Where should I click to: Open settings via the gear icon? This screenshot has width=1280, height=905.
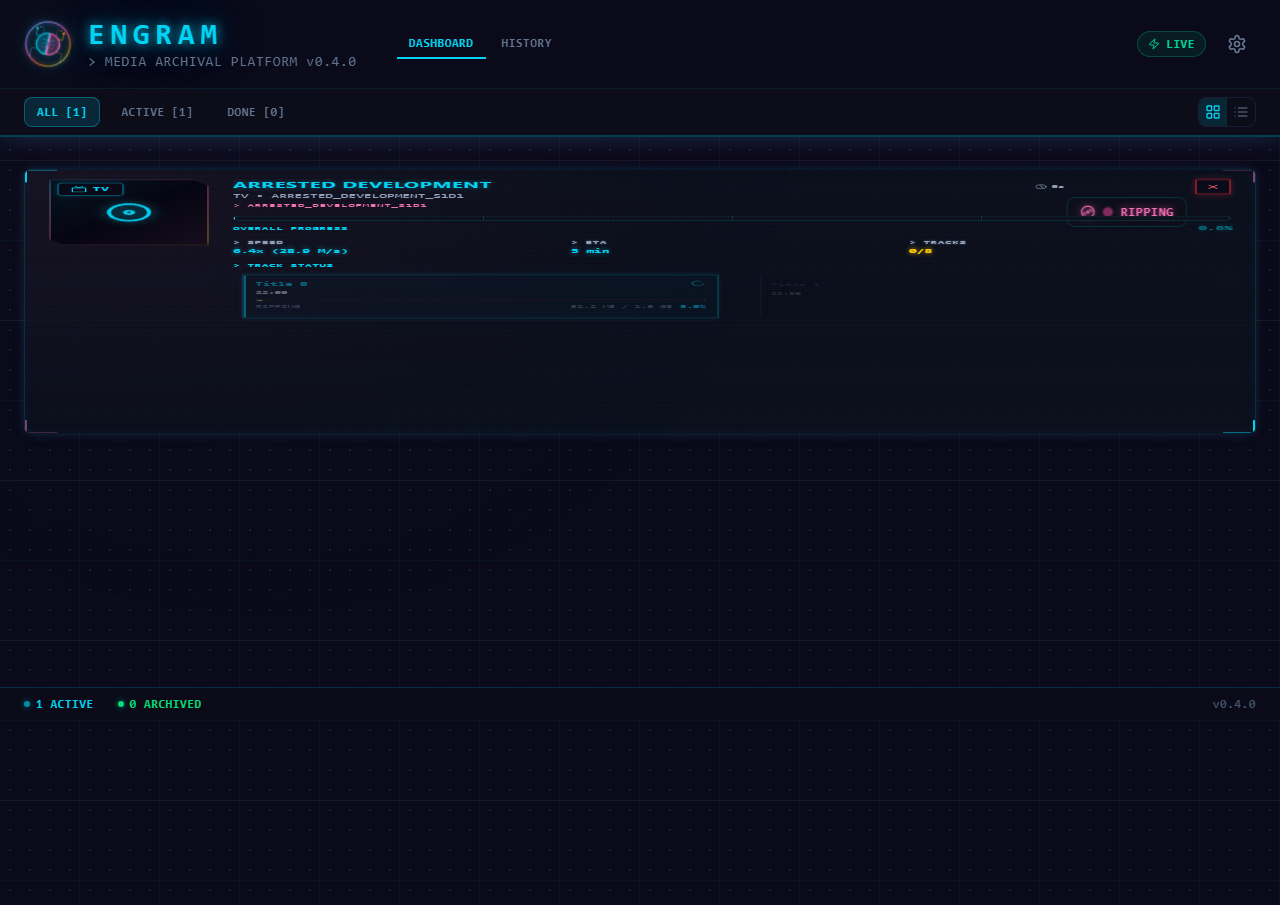(x=1237, y=44)
